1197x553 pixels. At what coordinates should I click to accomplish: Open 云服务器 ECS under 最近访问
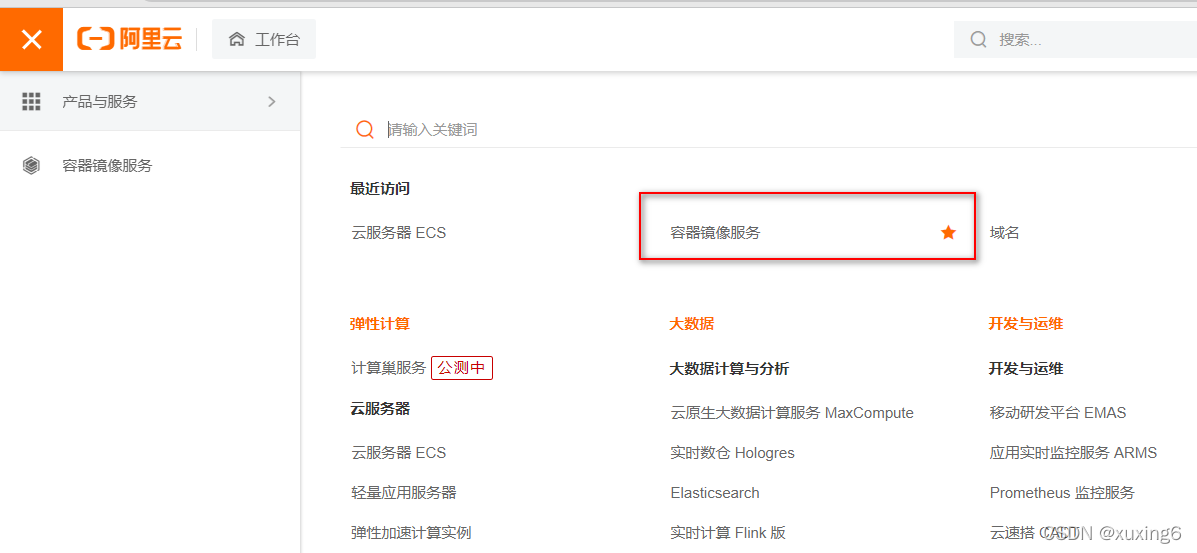[398, 233]
